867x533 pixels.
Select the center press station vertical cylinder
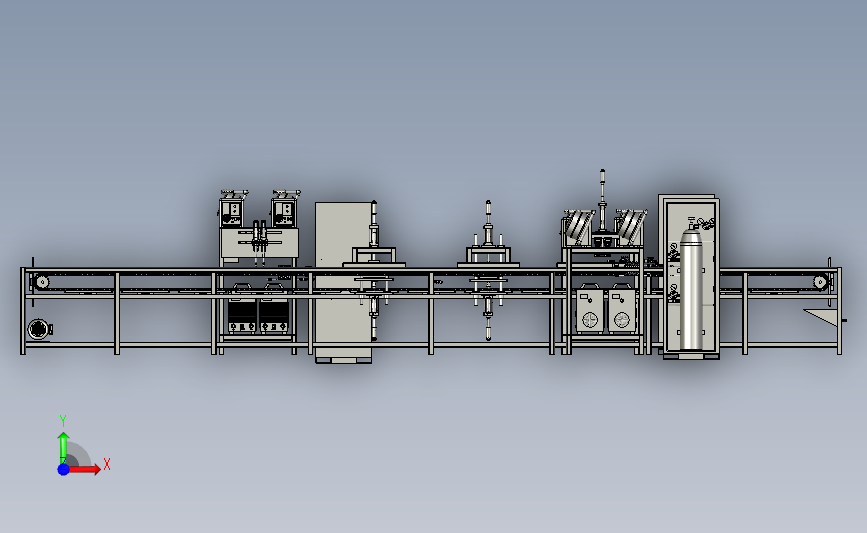coord(488,223)
